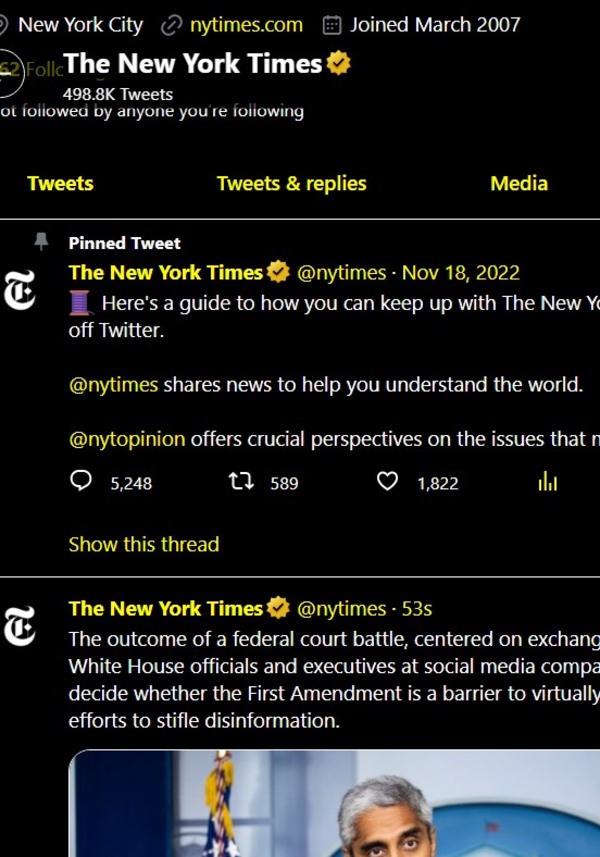Open the Nov 18, 2022 tweet timestamp
Image resolution: width=600 pixels, height=857 pixels.
(460, 273)
